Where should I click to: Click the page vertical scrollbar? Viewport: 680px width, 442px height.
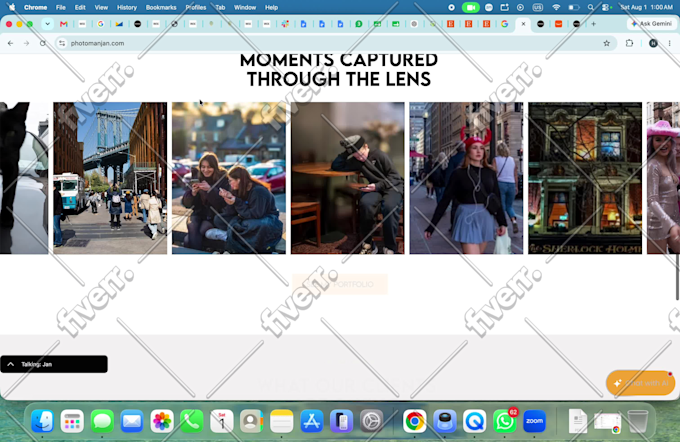click(677, 277)
